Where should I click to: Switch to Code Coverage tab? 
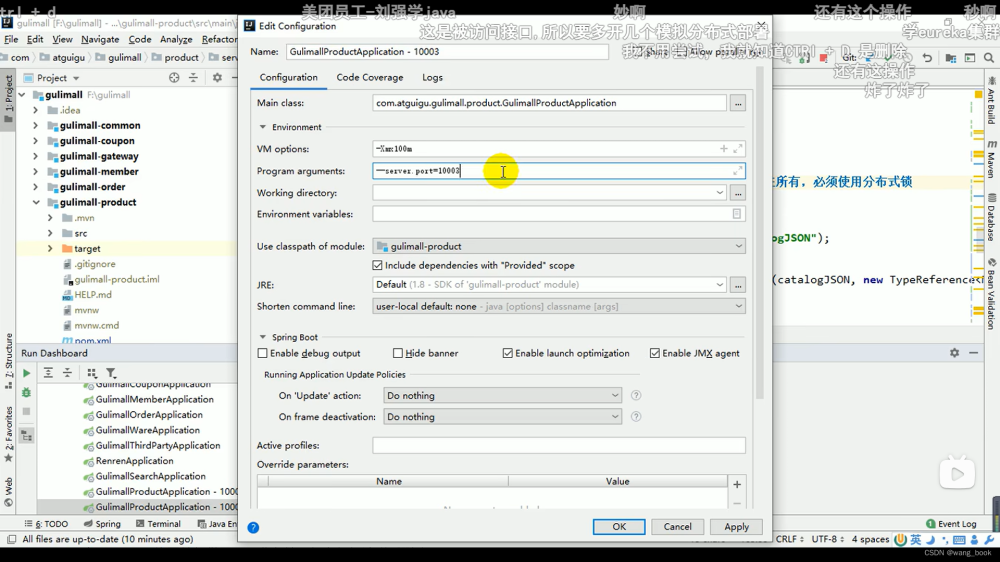pyautogui.click(x=370, y=78)
